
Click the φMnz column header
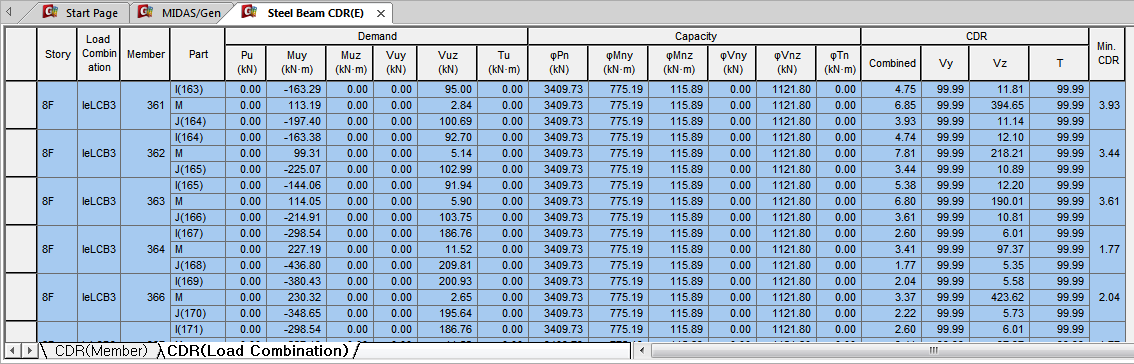[678, 62]
